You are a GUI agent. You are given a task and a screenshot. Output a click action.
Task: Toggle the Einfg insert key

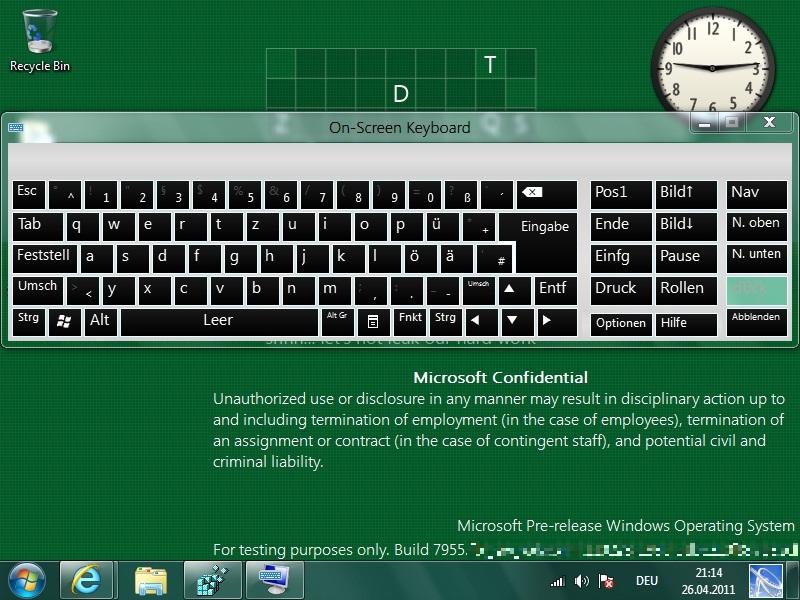[x=621, y=258]
